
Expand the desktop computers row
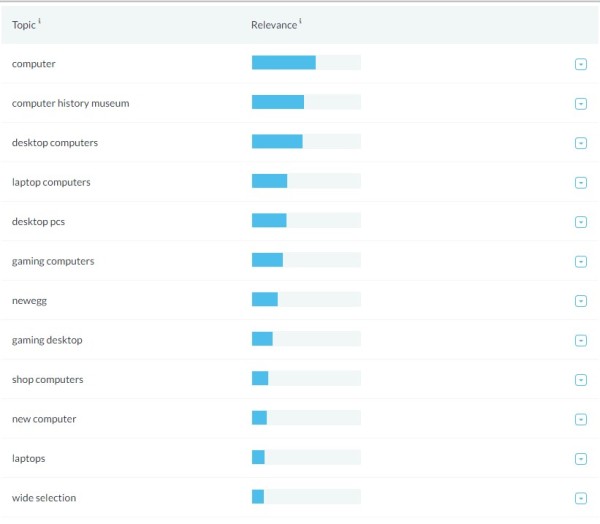[x=580, y=143]
